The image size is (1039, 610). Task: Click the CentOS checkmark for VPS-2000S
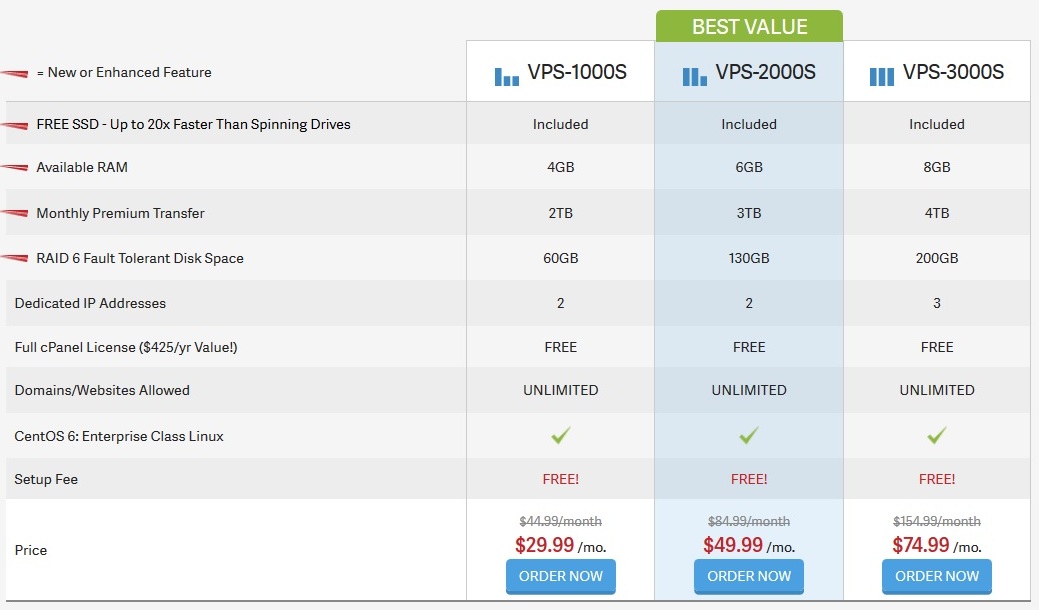point(748,436)
